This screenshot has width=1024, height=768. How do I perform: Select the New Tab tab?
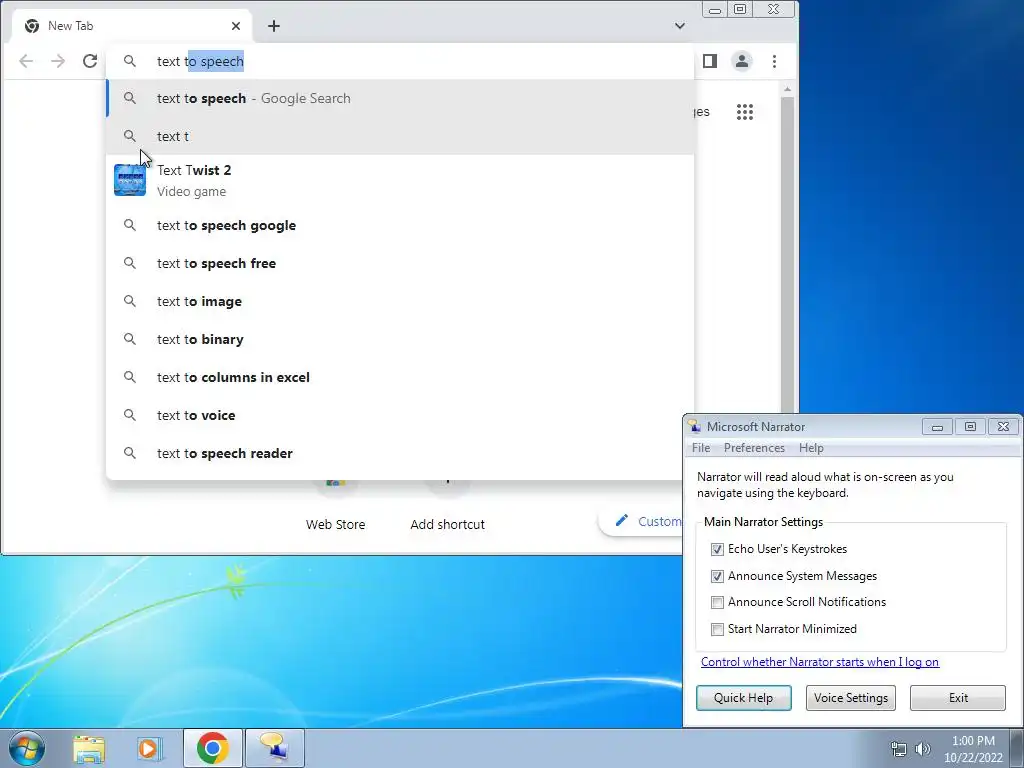[131, 26]
